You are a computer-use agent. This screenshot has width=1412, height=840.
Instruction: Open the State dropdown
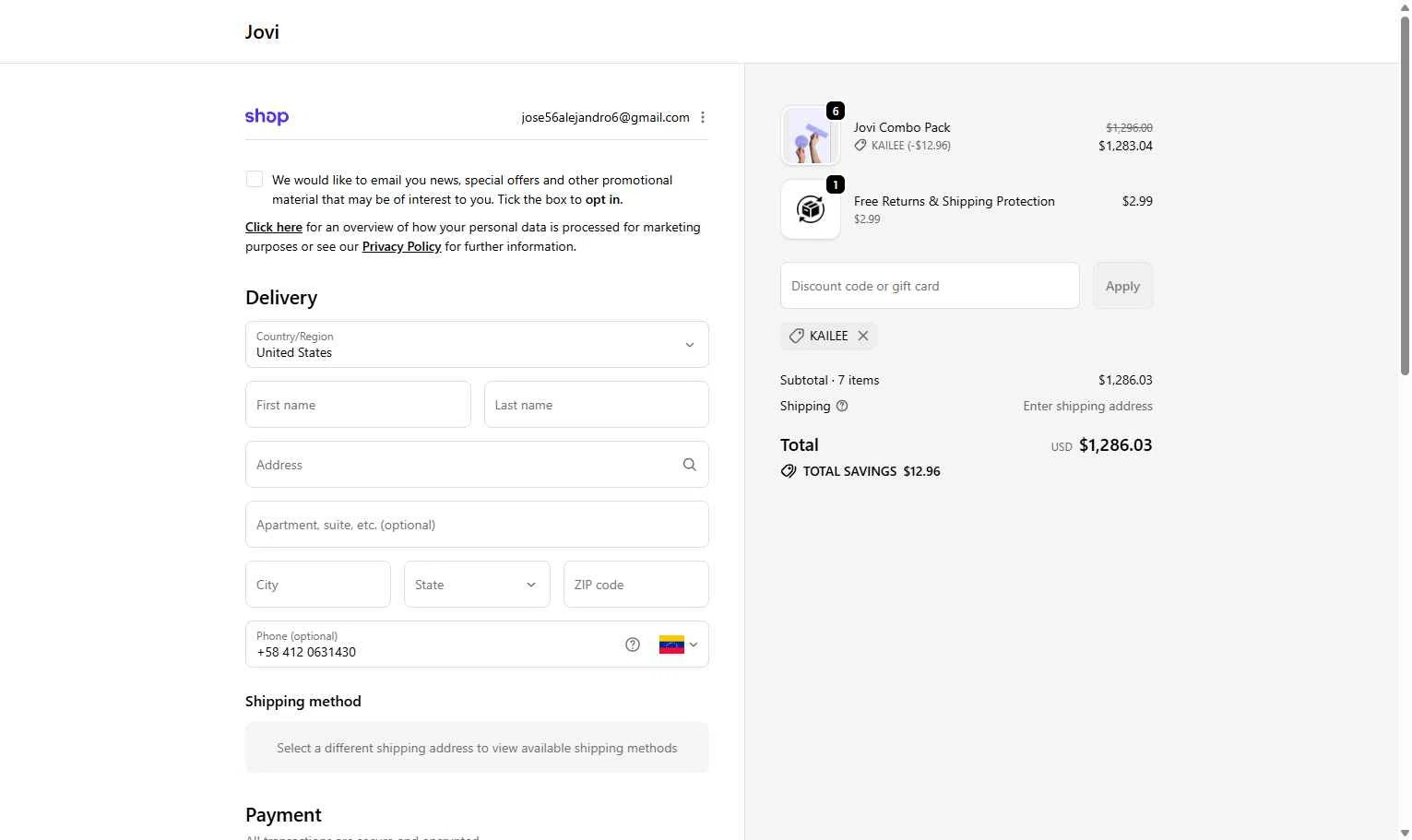(477, 585)
